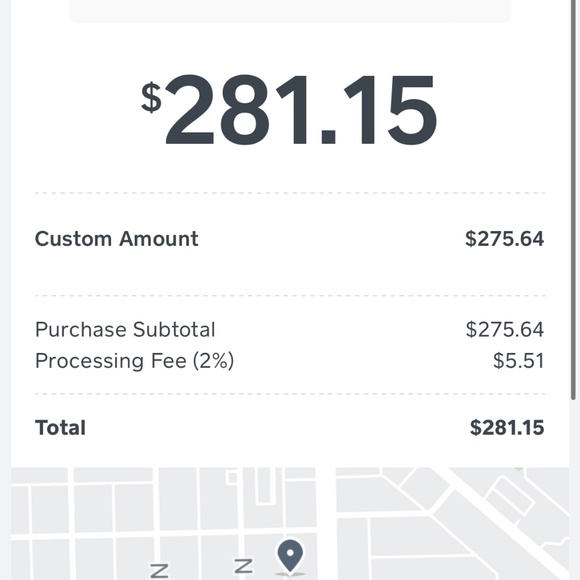This screenshot has height=580, width=580.
Task: Select the Purchase Subtotal label
Action: click(x=125, y=329)
